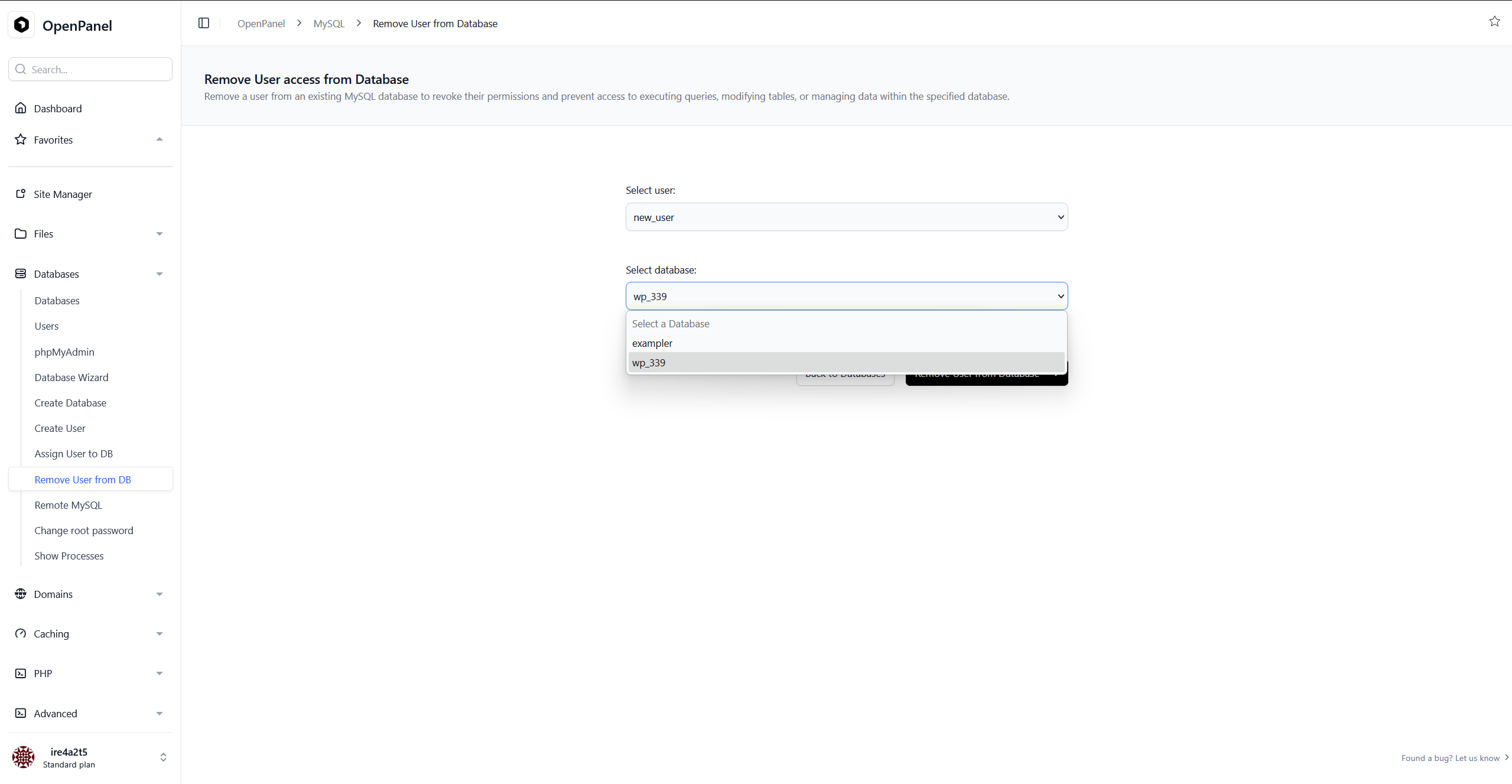Navigate to MySQL via the breadcrumb
This screenshot has height=784, width=1512.
329,24
